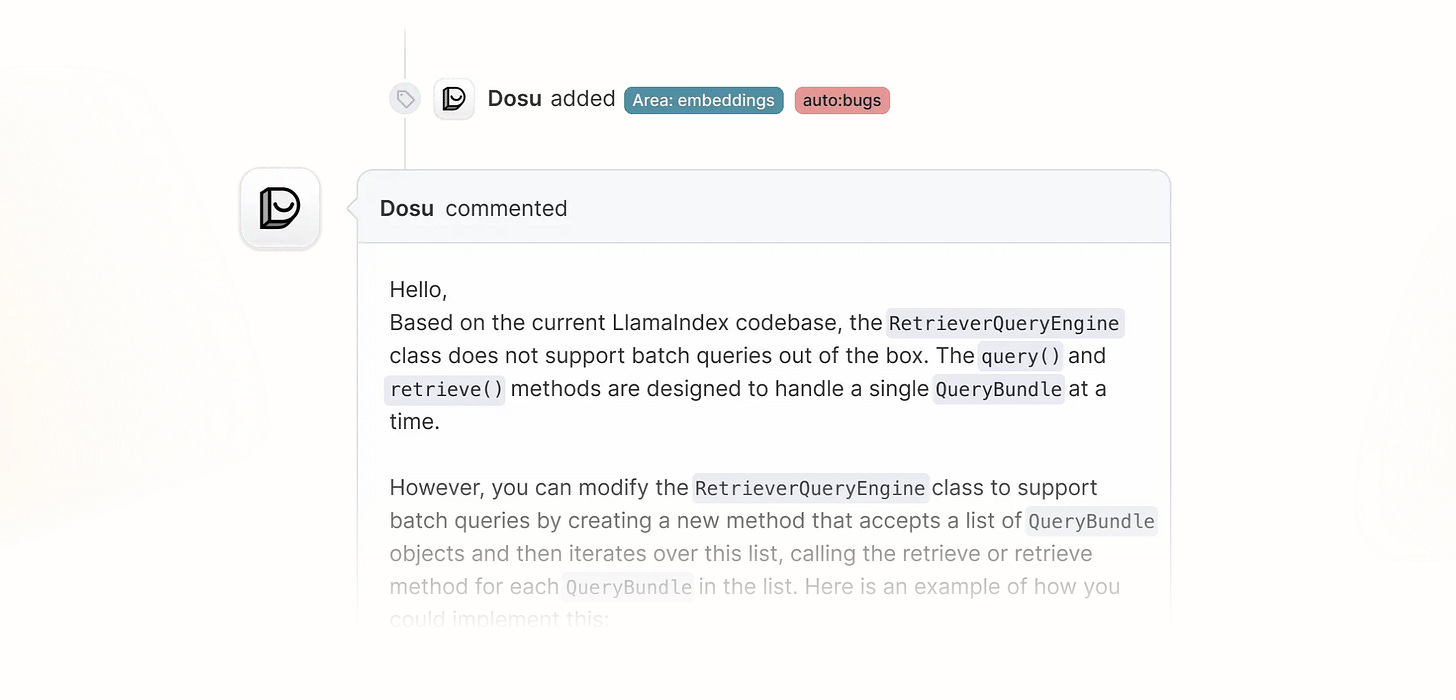Screen dimensions: 1456x700
Task: Click the small Dosu avatar beside 'added'
Action: pyautogui.click(x=454, y=99)
